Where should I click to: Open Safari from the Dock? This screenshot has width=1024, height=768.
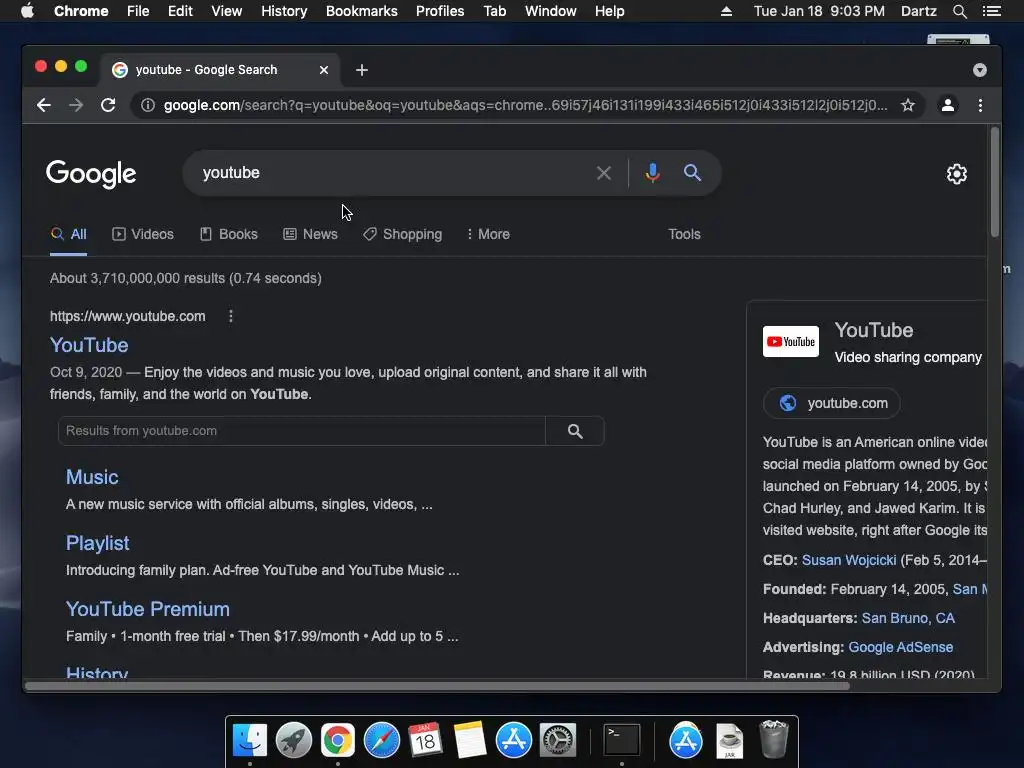381,741
